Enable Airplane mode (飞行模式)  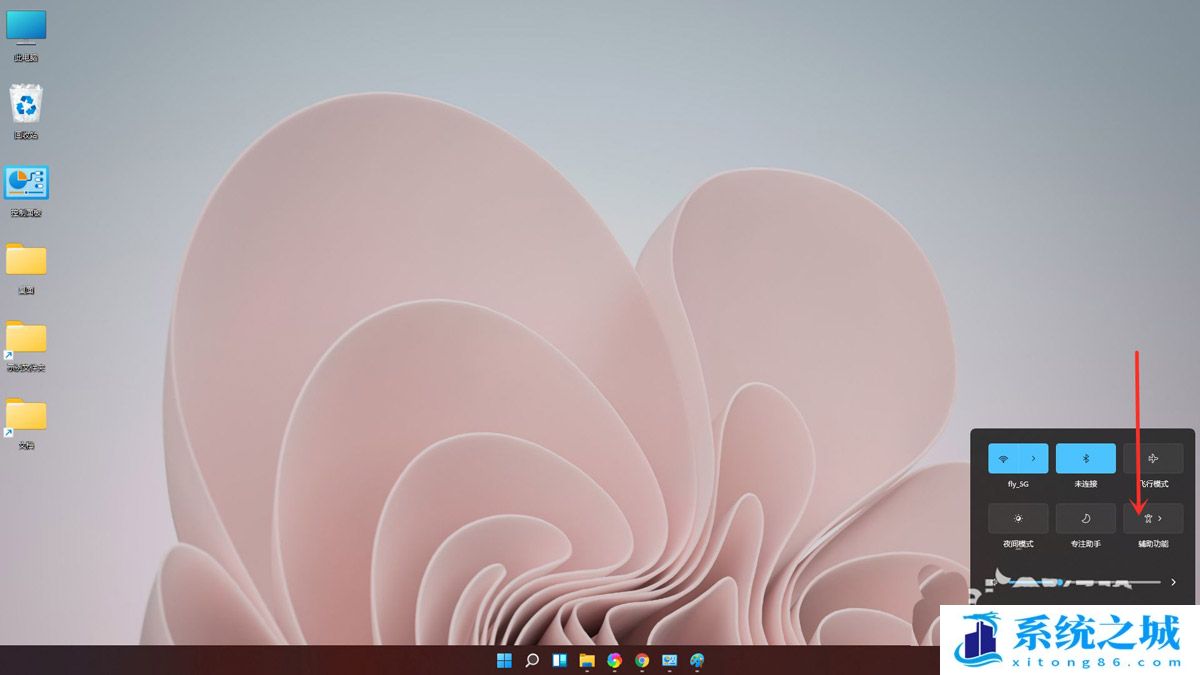(1153, 458)
